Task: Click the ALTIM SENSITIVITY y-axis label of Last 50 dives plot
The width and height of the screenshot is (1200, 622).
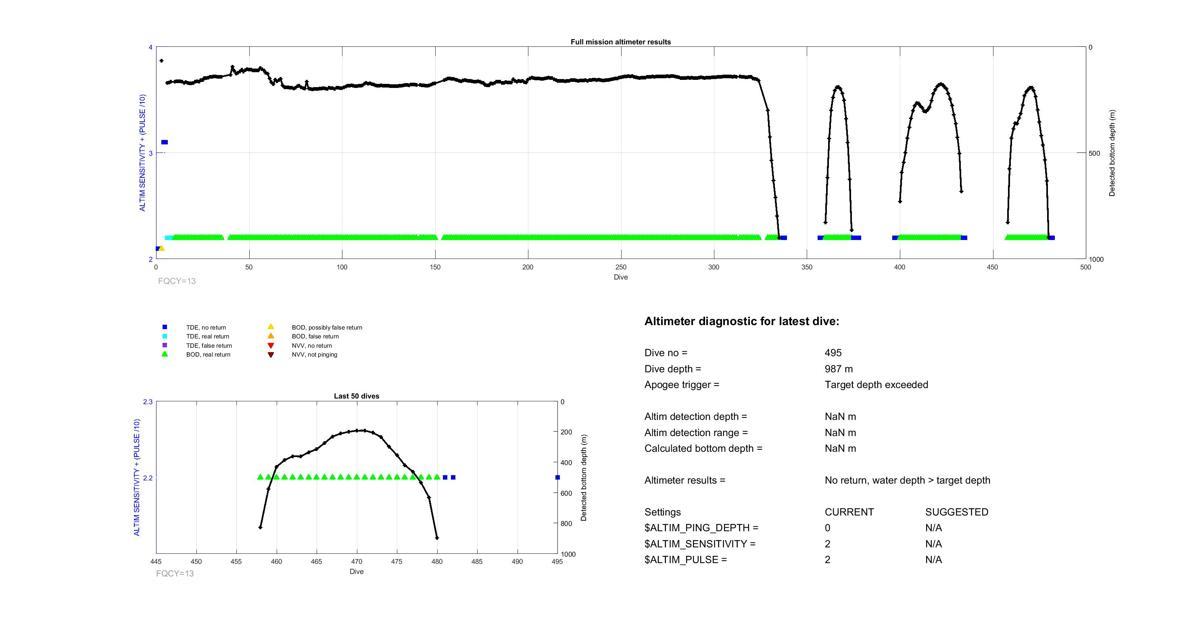Action: point(136,478)
